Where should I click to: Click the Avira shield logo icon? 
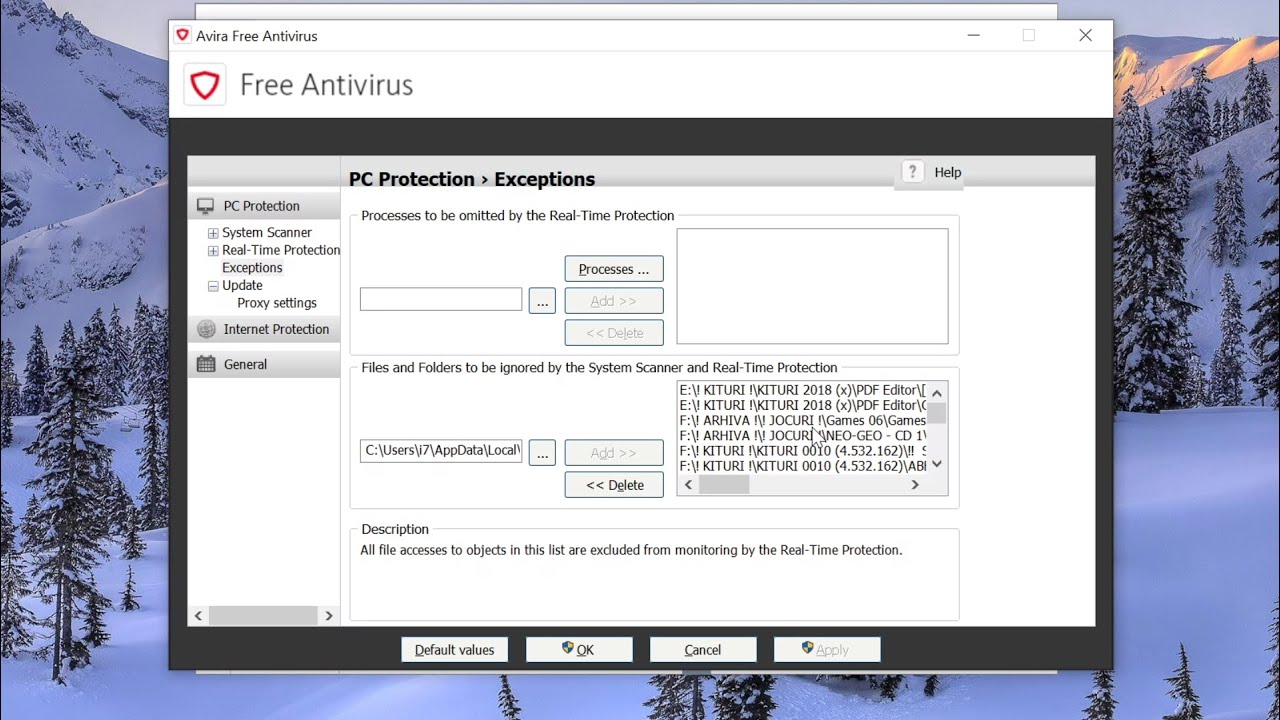pos(205,85)
